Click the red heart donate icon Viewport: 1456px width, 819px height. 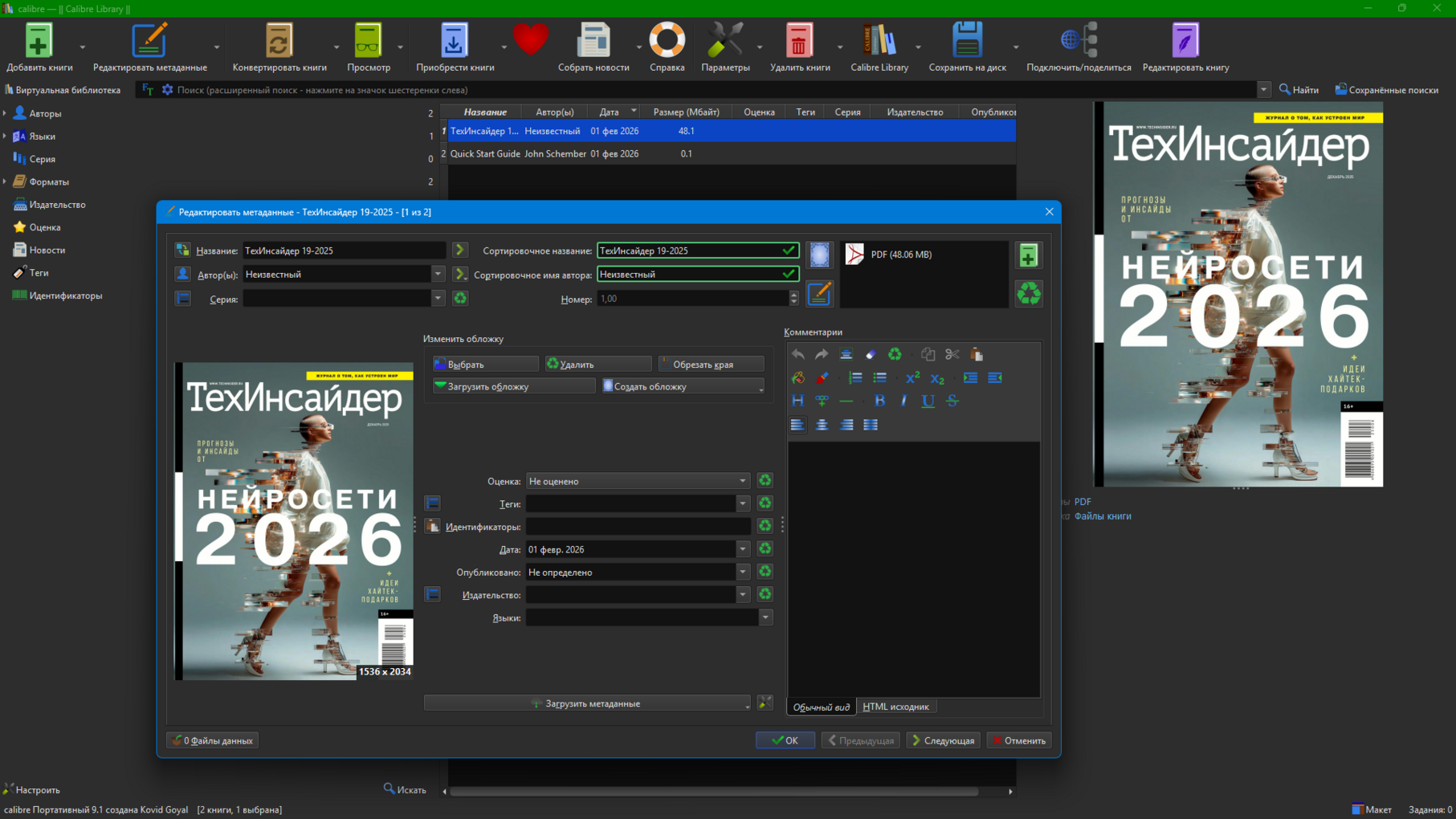[x=530, y=40]
